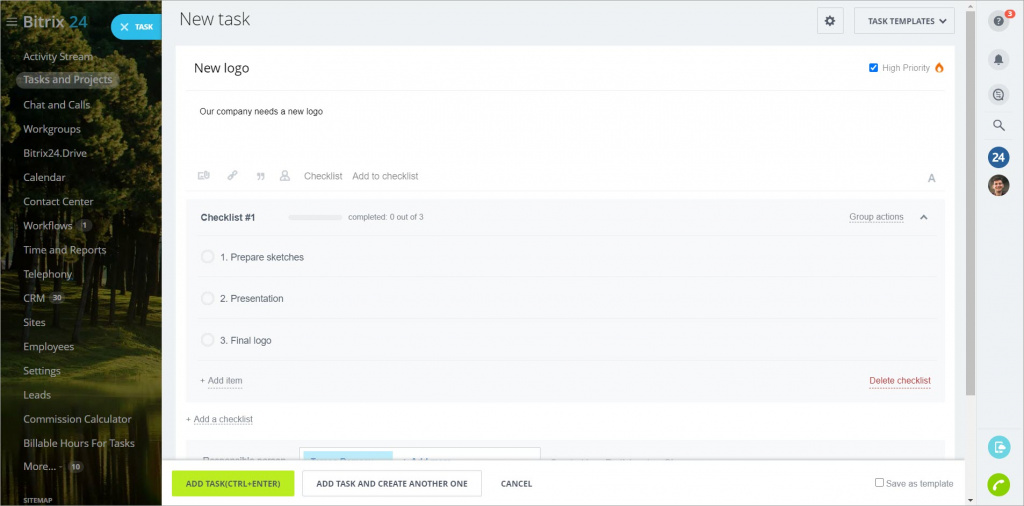This screenshot has height=506, width=1024.
Task: Open the notifications bell
Action: pyautogui.click(x=998, y=60)
